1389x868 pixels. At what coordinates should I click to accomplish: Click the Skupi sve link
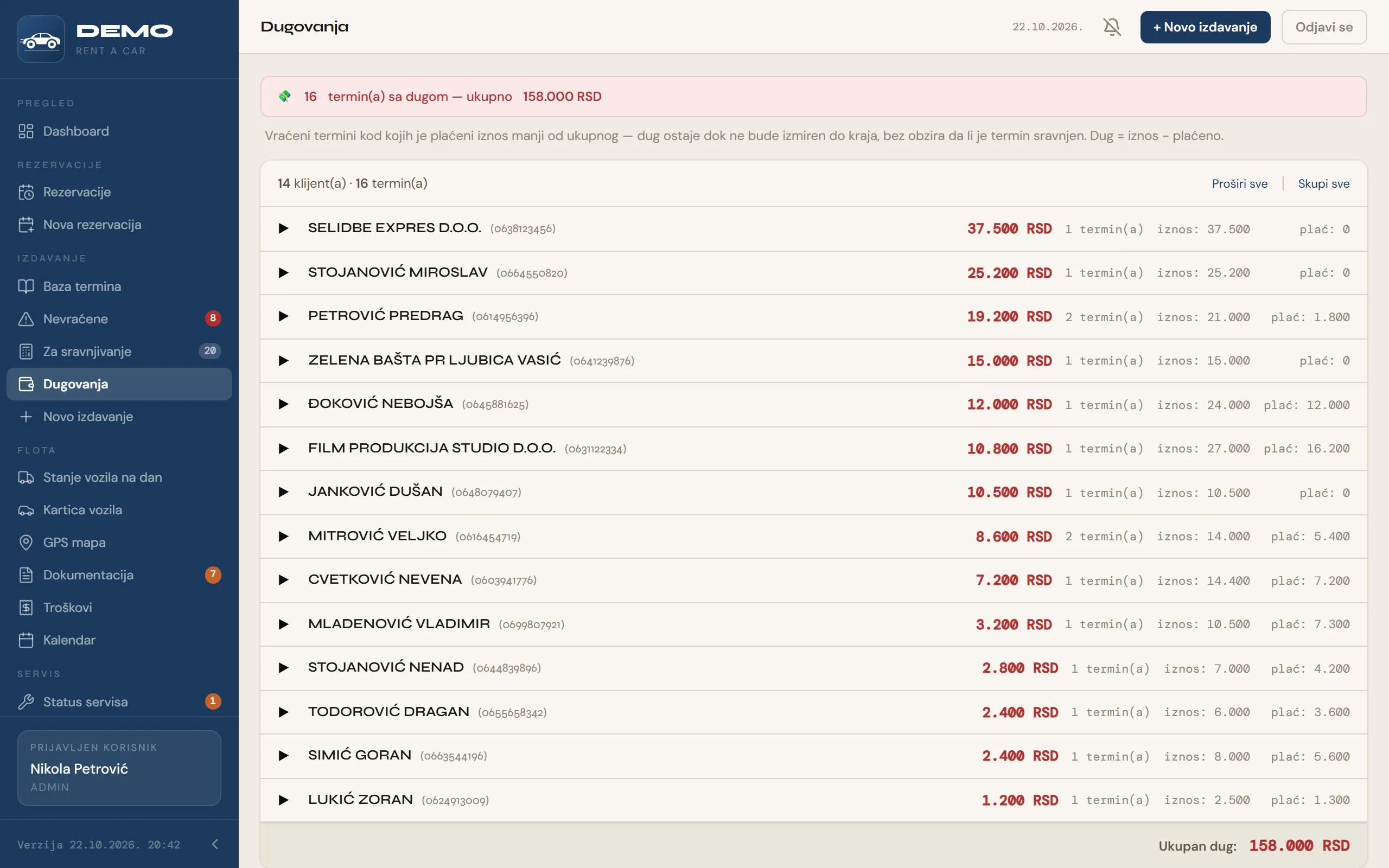1323,184
